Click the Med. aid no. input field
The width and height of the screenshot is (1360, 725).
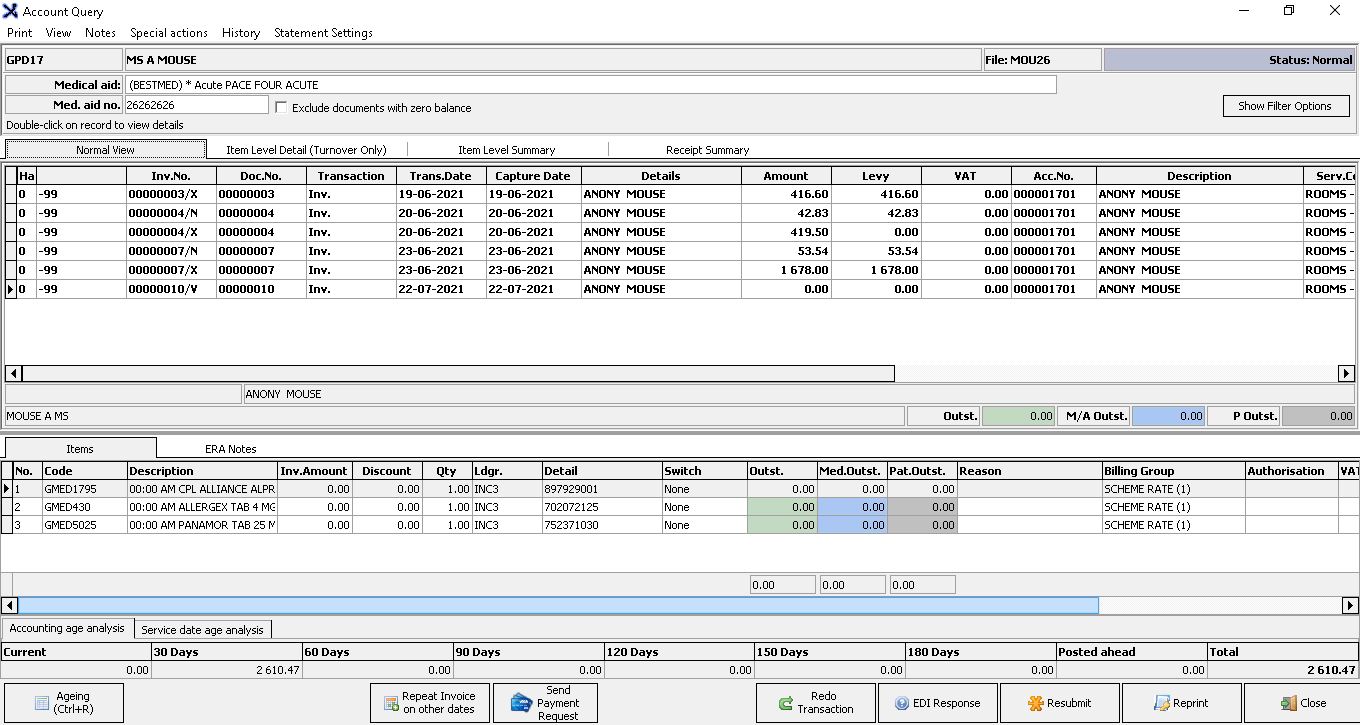[196, 105]
